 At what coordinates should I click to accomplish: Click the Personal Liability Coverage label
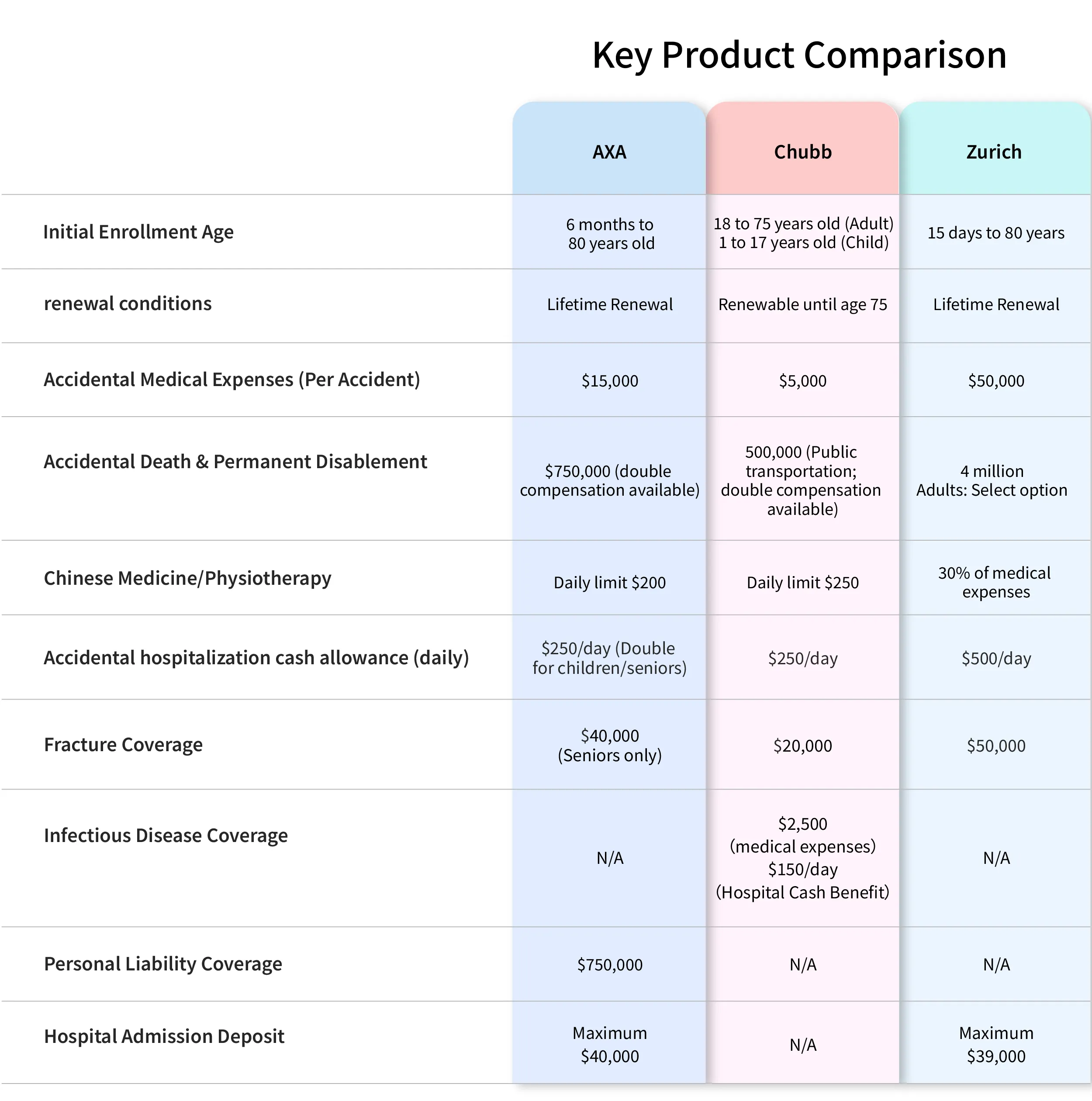point(163,964)
